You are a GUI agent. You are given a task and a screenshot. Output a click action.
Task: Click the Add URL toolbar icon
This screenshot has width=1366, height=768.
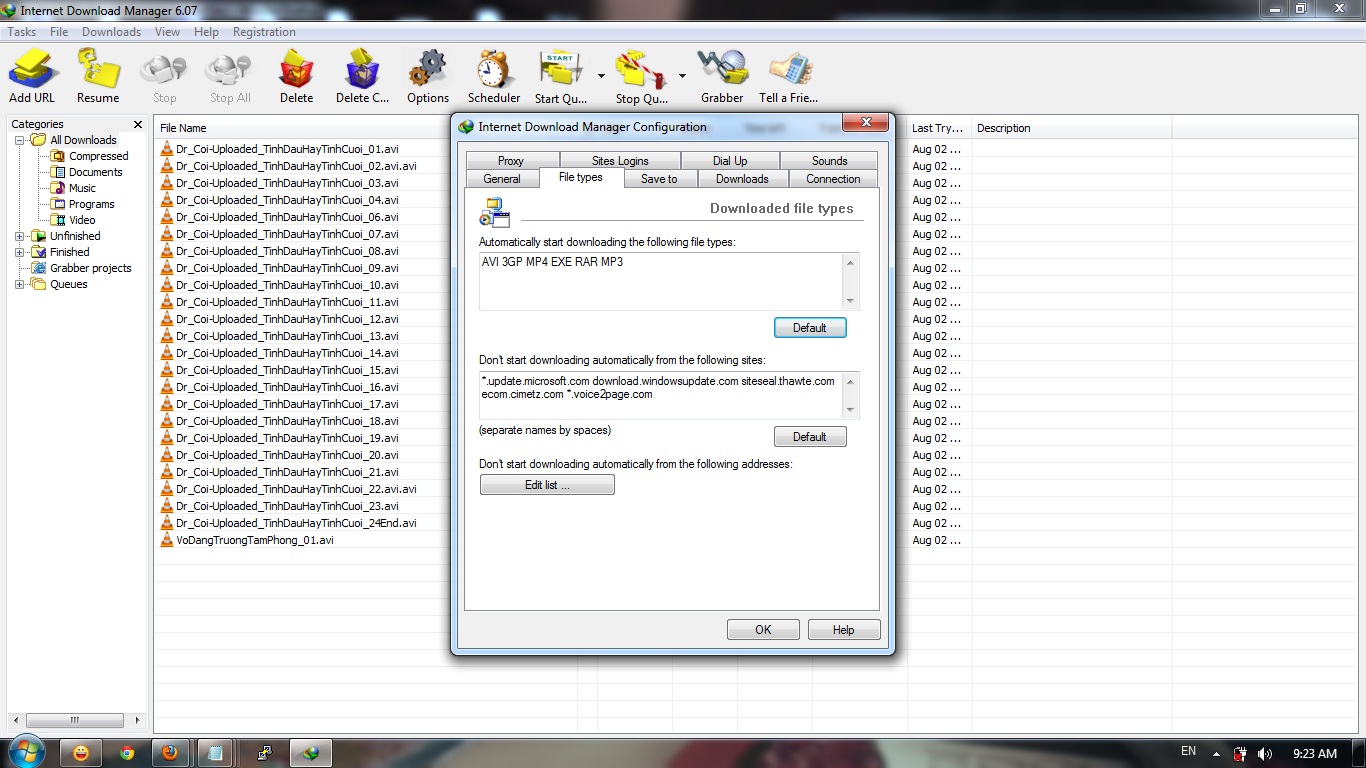[32, 77]
